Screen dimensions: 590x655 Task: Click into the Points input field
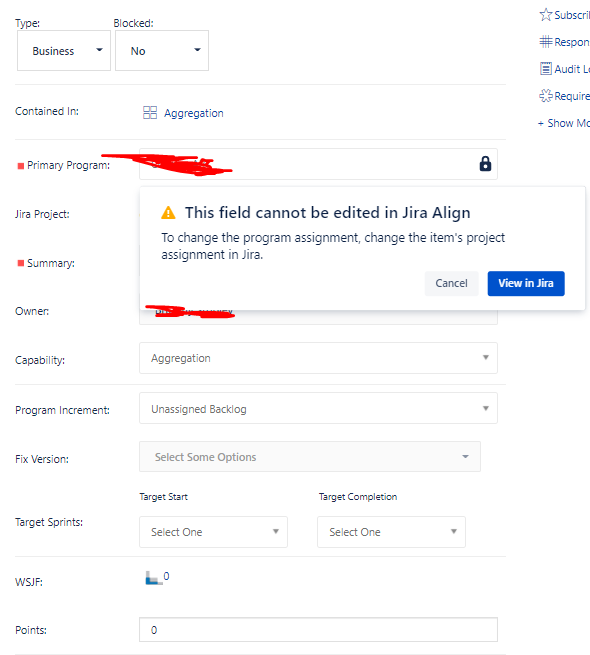(x=318, y=630)
